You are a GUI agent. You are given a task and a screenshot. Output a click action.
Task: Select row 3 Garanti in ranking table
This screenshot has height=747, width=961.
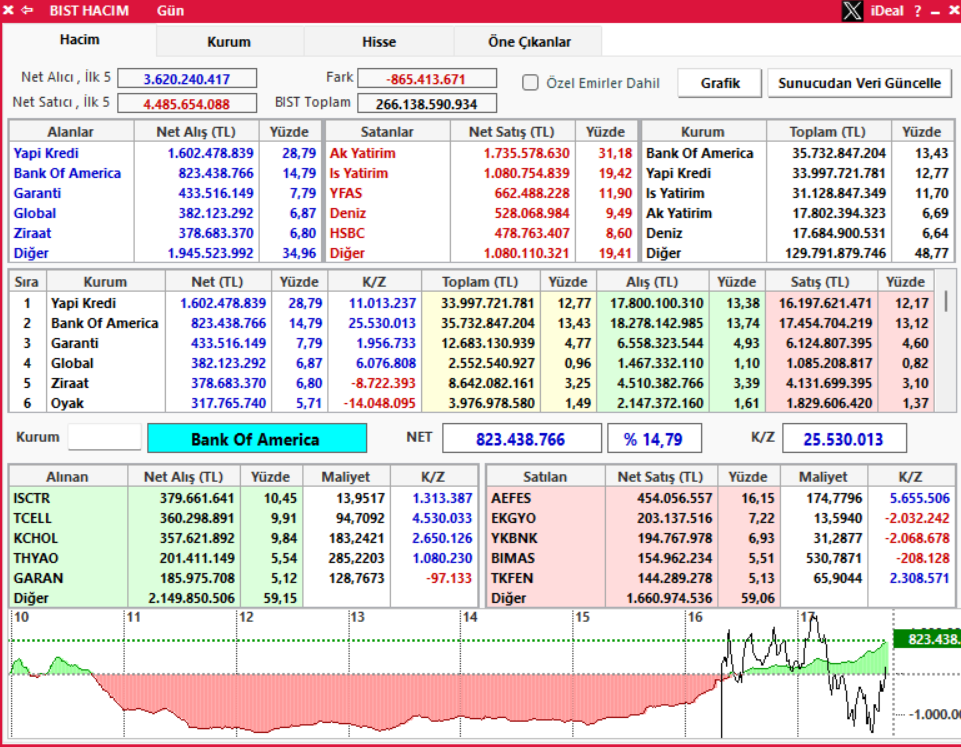(x=471, y=343)
